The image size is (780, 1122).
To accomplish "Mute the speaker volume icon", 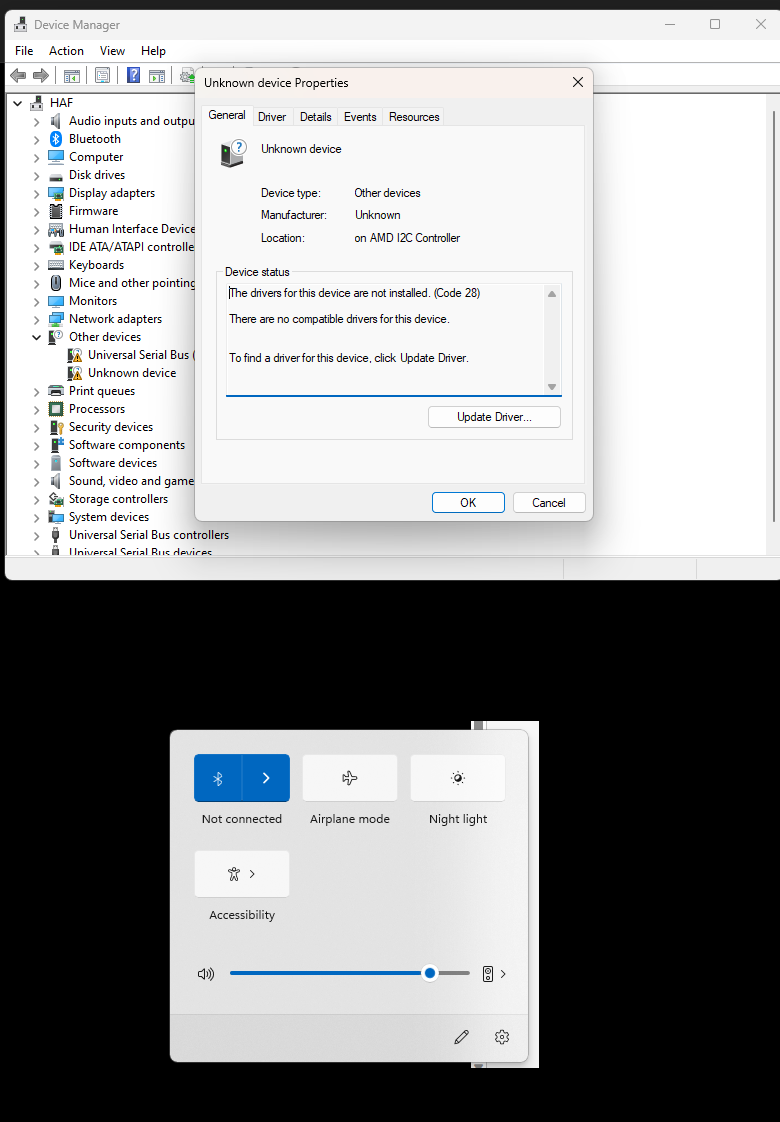I will coord(206,974).
